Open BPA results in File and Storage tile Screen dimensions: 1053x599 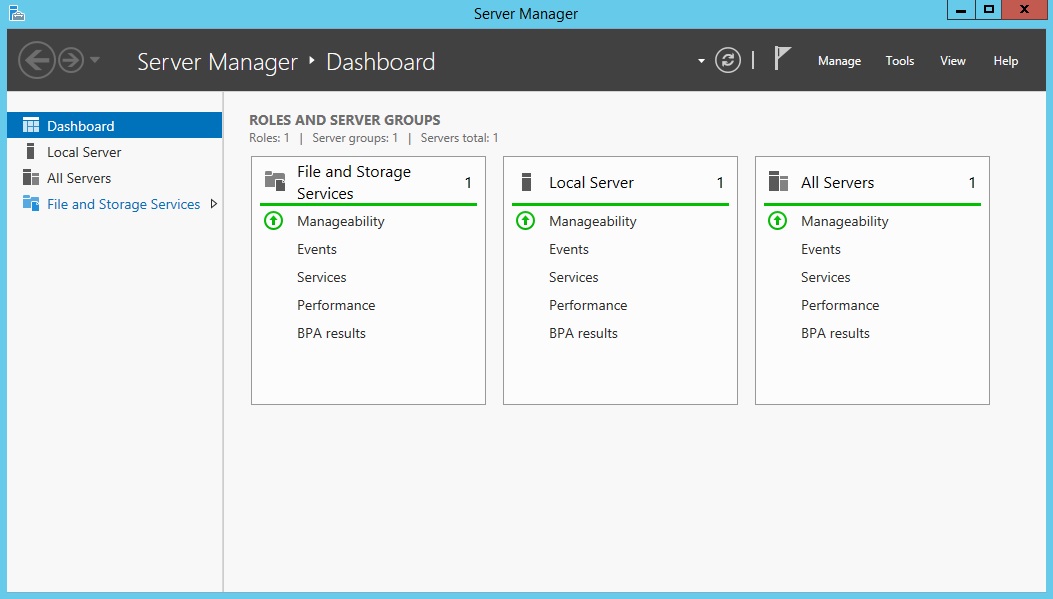[331, 333]
